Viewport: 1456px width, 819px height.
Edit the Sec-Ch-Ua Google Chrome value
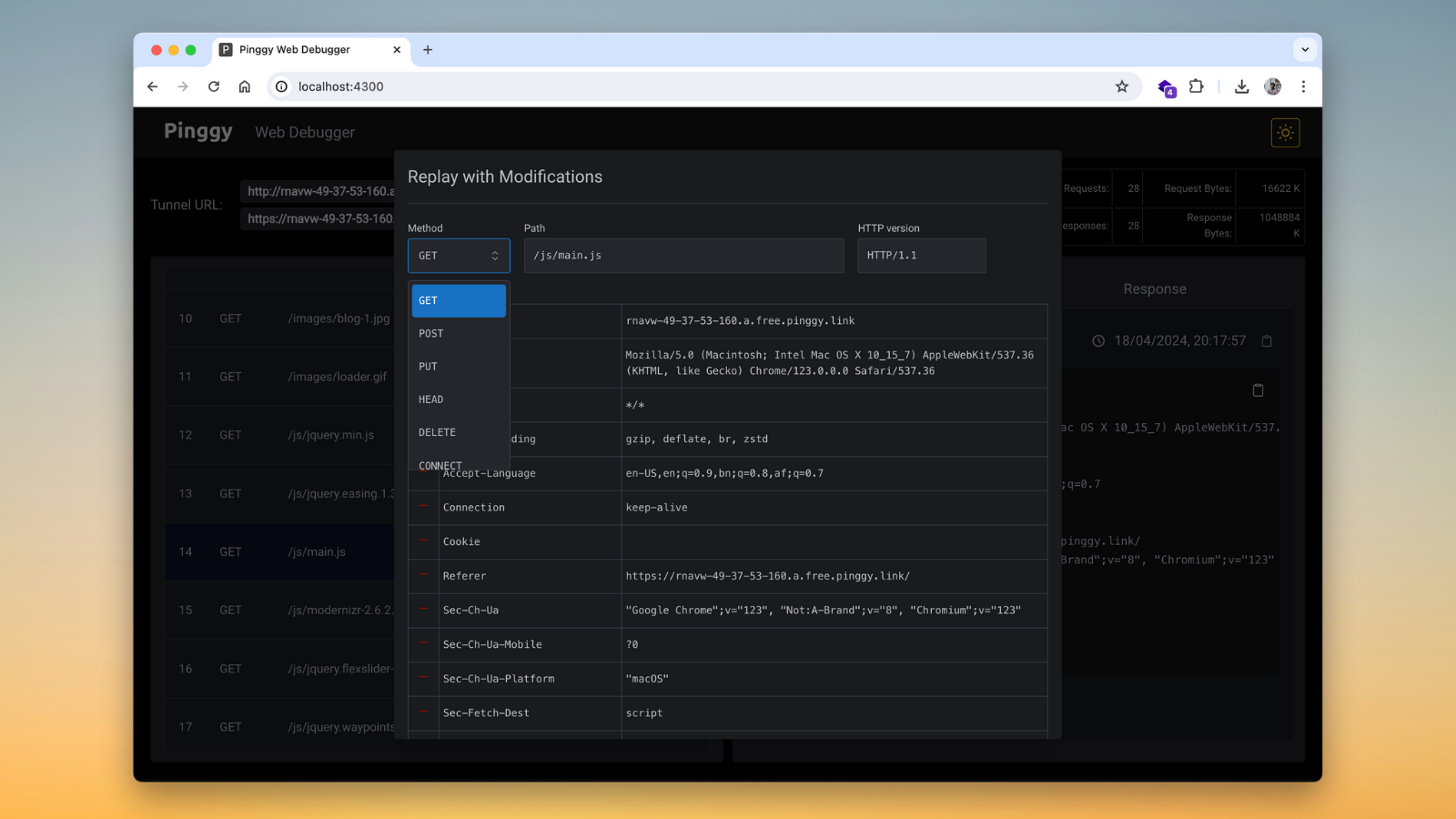[x=834, y=611]
